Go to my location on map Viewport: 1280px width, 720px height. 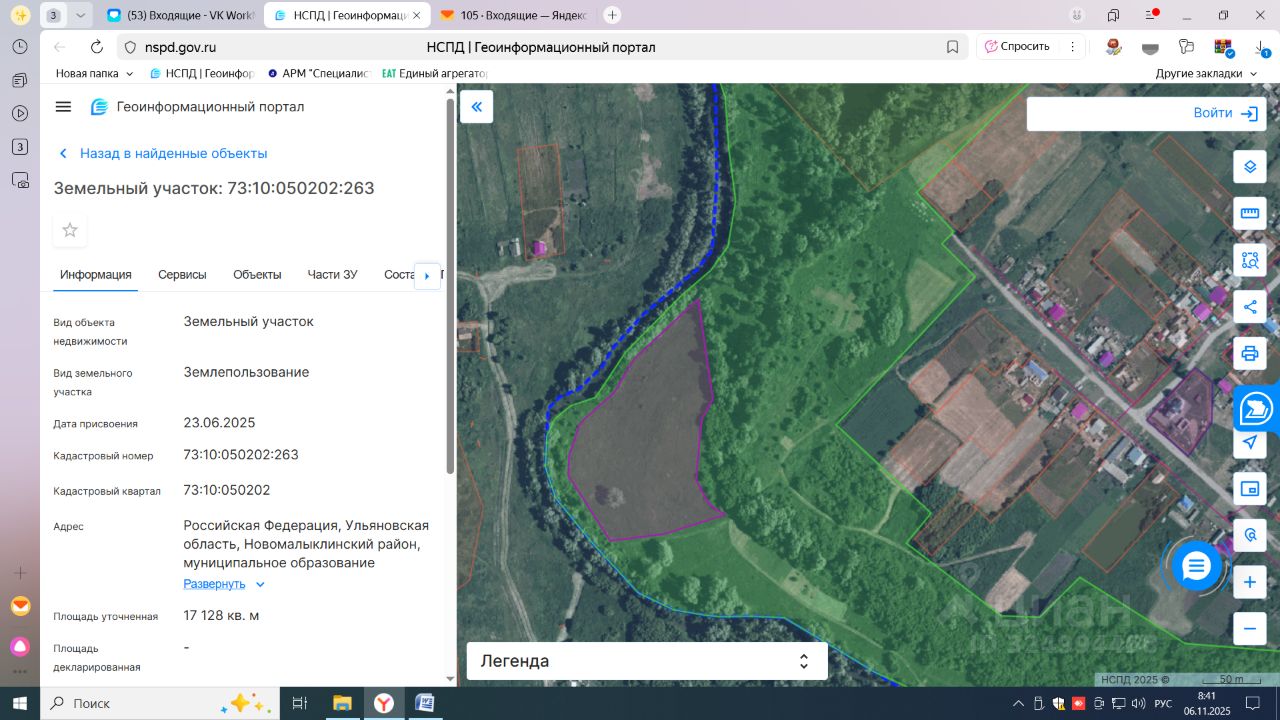1249,442
